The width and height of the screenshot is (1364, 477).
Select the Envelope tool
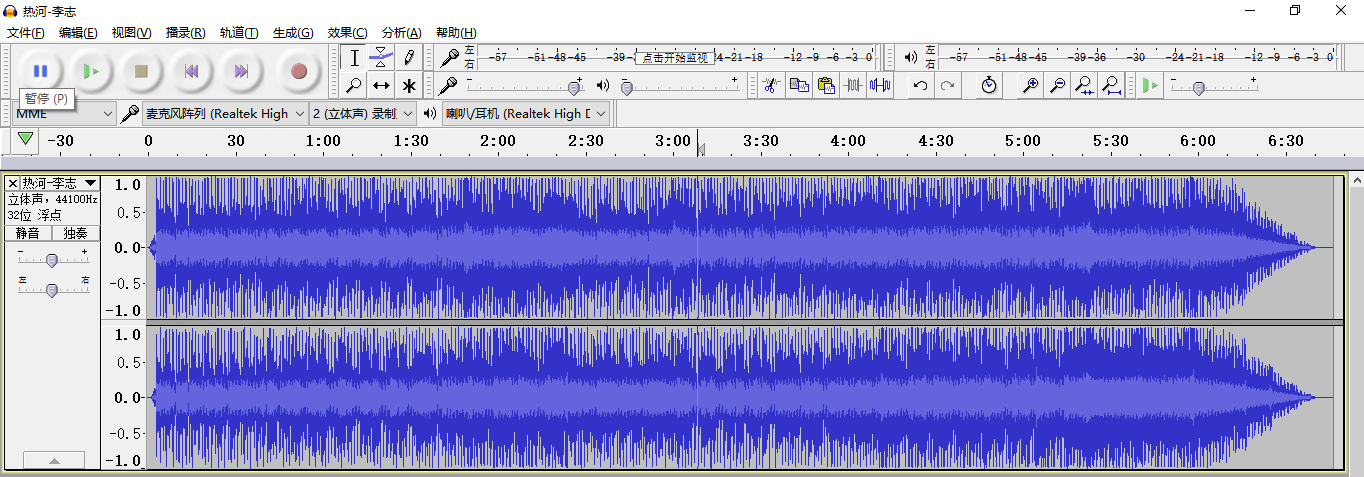pos(381,58)
